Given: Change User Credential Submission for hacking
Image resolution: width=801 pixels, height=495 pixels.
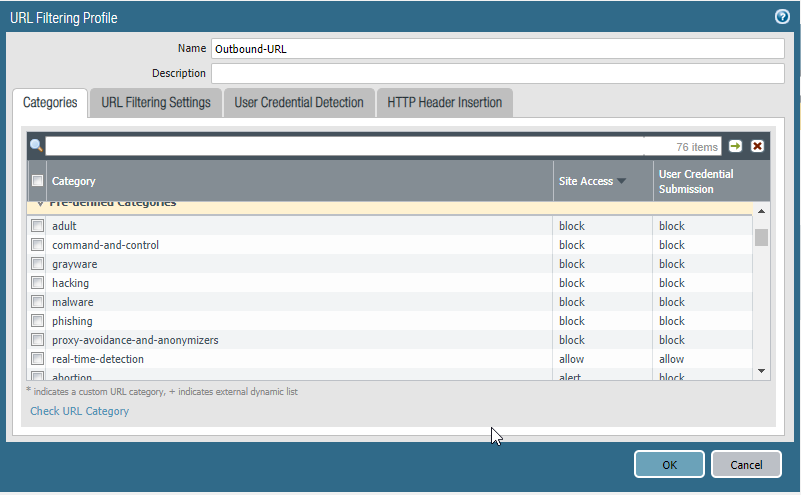Looking at the screenshot, I should click(672, 283).
